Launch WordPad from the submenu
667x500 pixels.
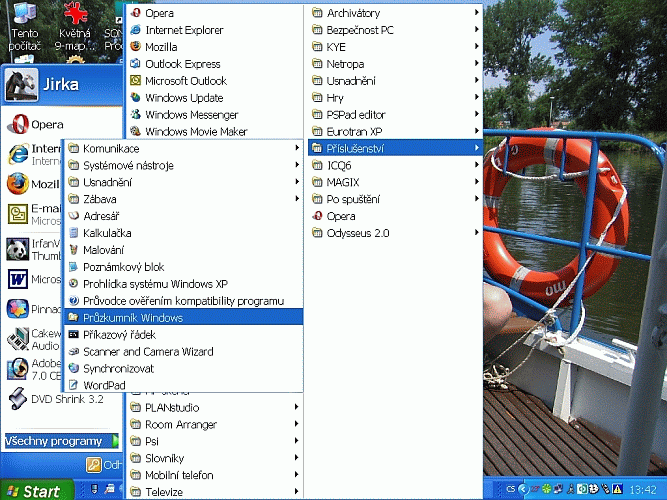tap(183, 385)
